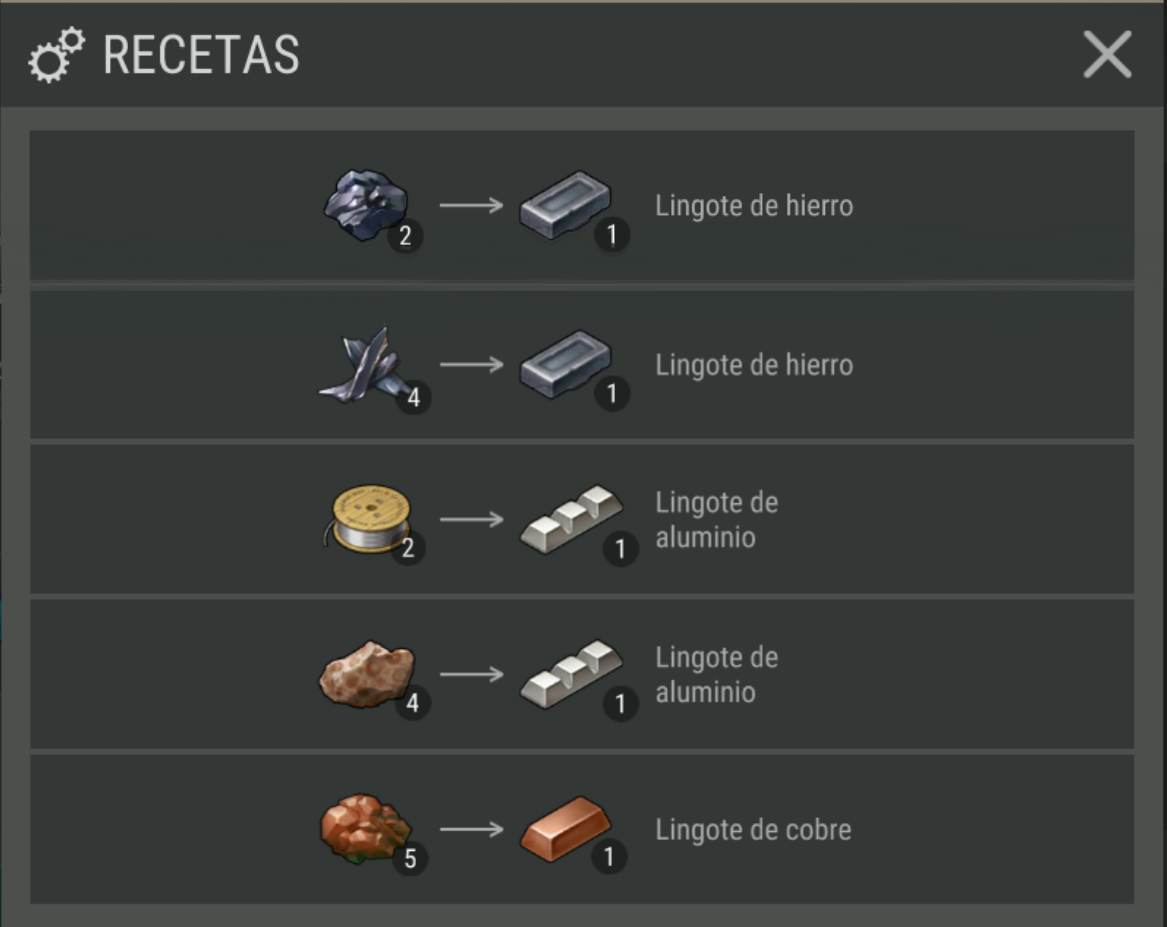
Task: Click the copper ore ingredient icon
Action: click(x=365, y=828)
